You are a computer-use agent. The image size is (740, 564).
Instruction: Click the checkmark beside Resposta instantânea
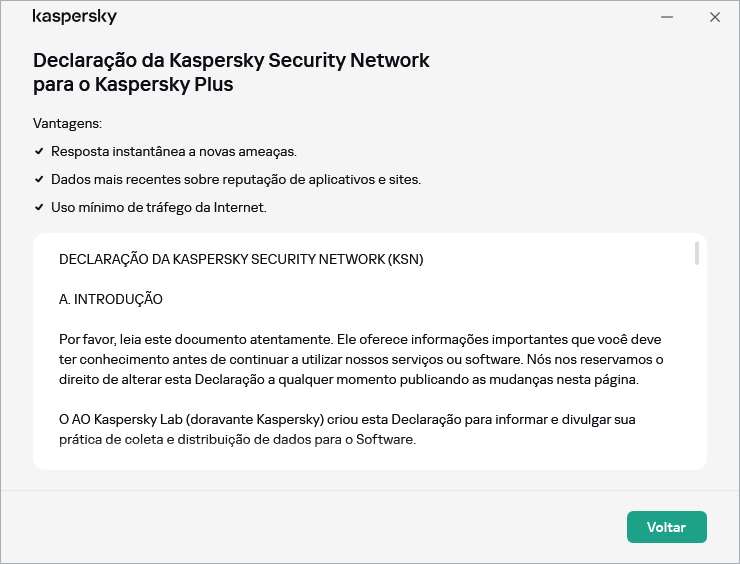coord(39,151)
